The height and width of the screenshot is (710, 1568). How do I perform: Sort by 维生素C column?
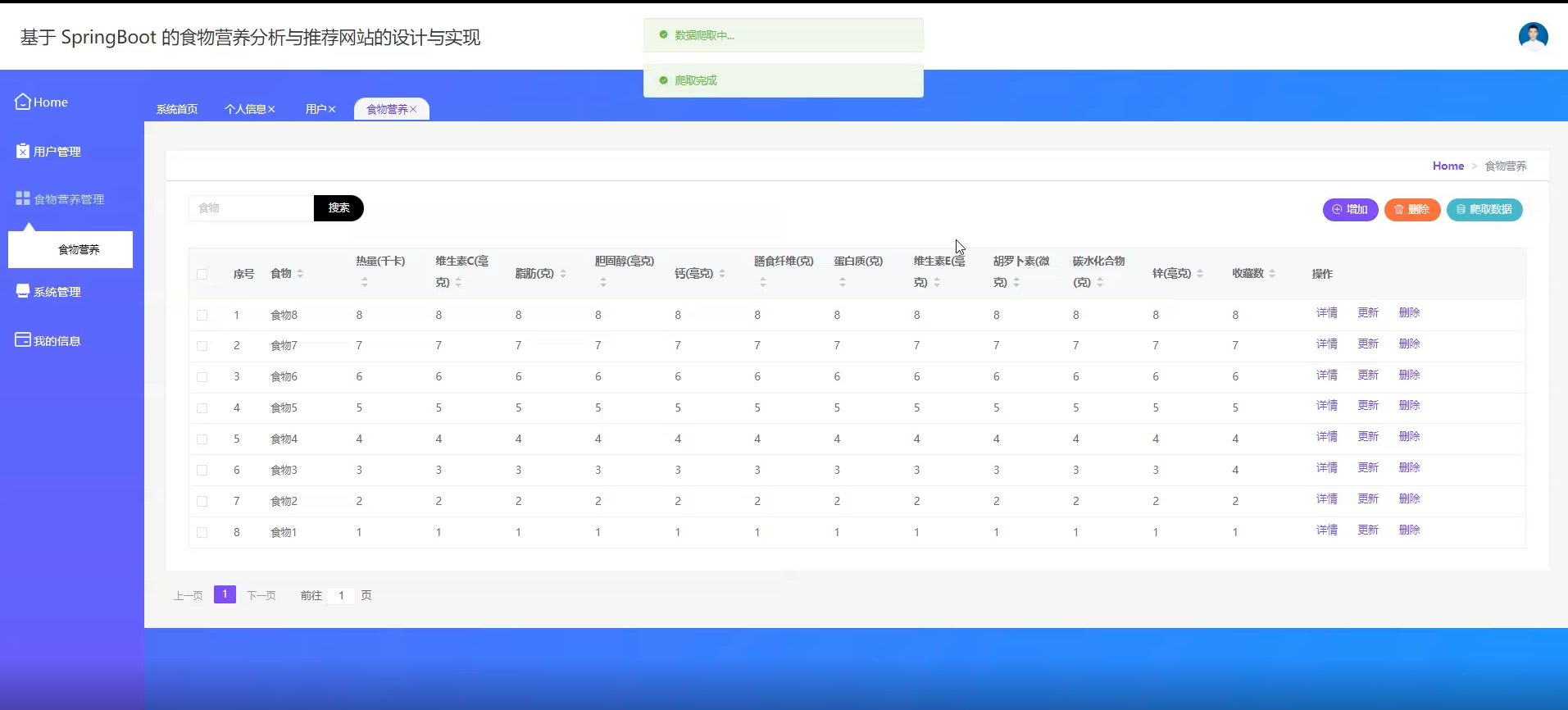point(458,282)
